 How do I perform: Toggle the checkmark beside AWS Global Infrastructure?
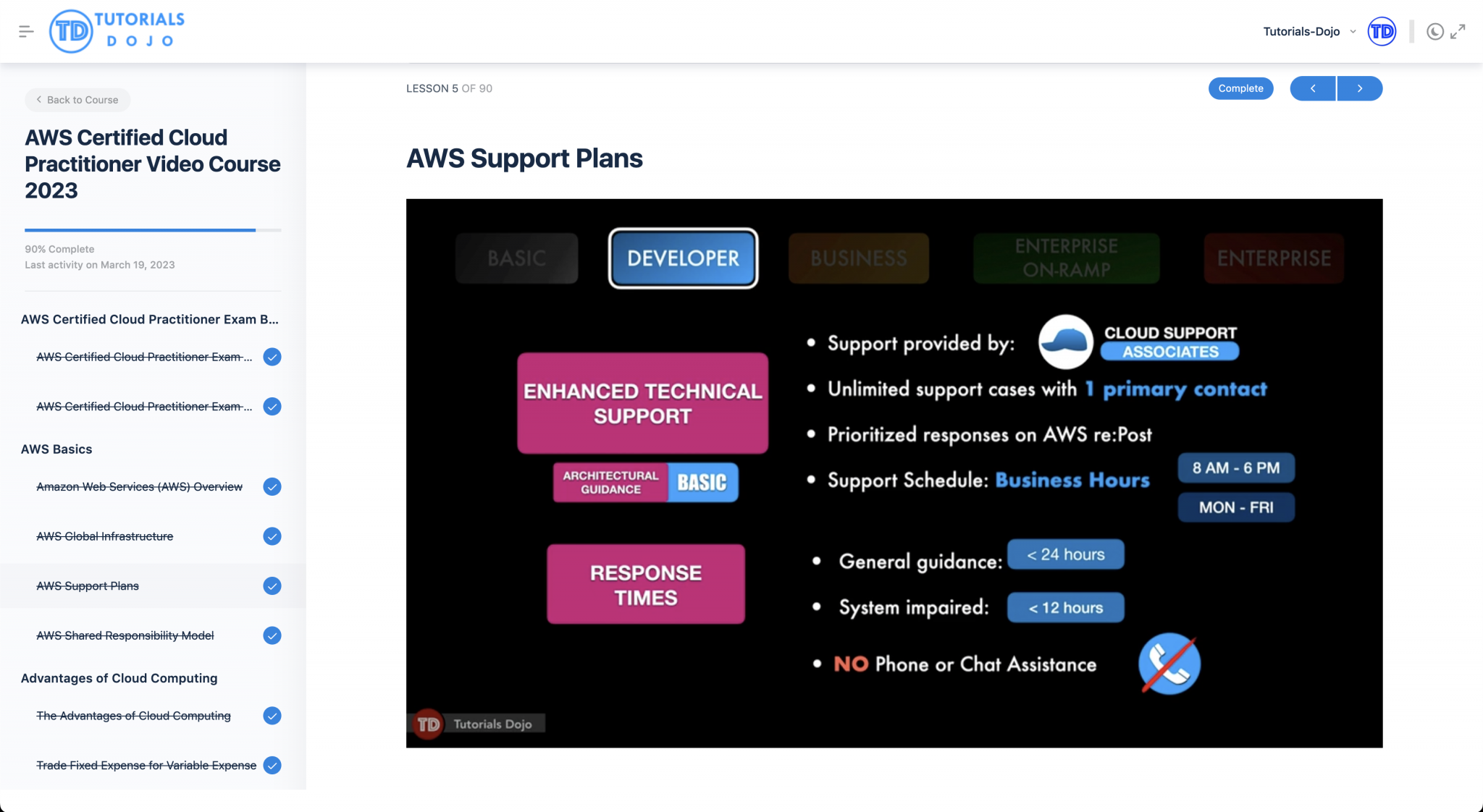click(x=272, y=536)
